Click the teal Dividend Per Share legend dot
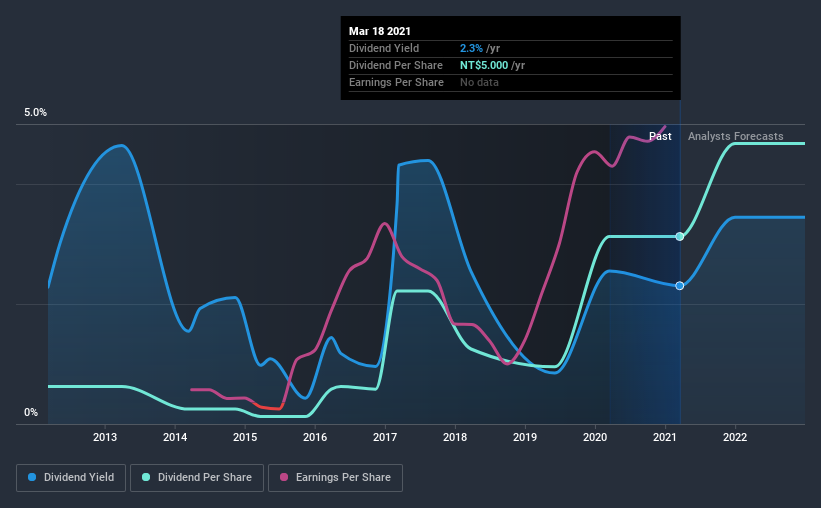Viewport: 821px width, 508px height. pyautogui.click(x=146, y=477)
